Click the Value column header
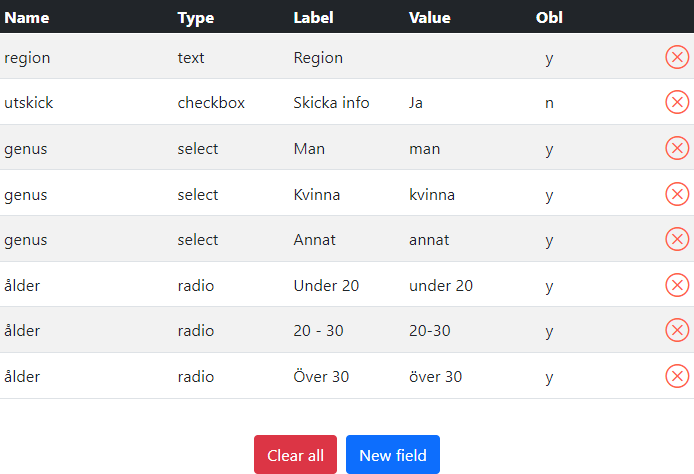 (x=430, y=17)
